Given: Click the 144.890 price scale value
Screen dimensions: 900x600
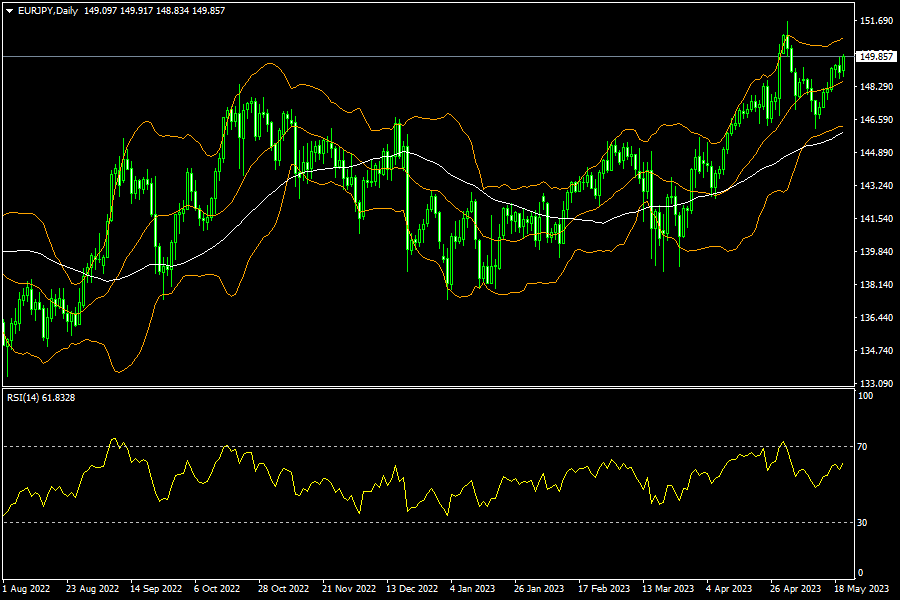Looking at the screenshot, I should coord(876,152).
